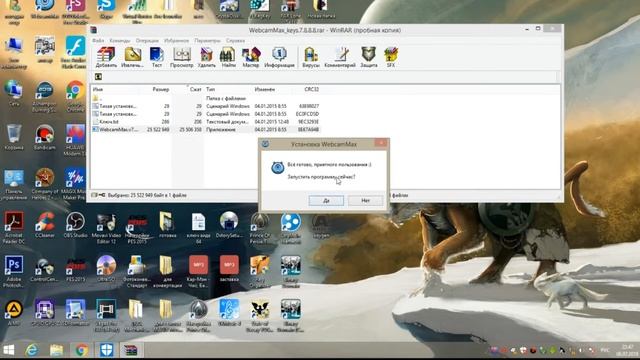Viewport: 640px width, 360px height.
Task: Open the Избранное menu
Action: 176,40
